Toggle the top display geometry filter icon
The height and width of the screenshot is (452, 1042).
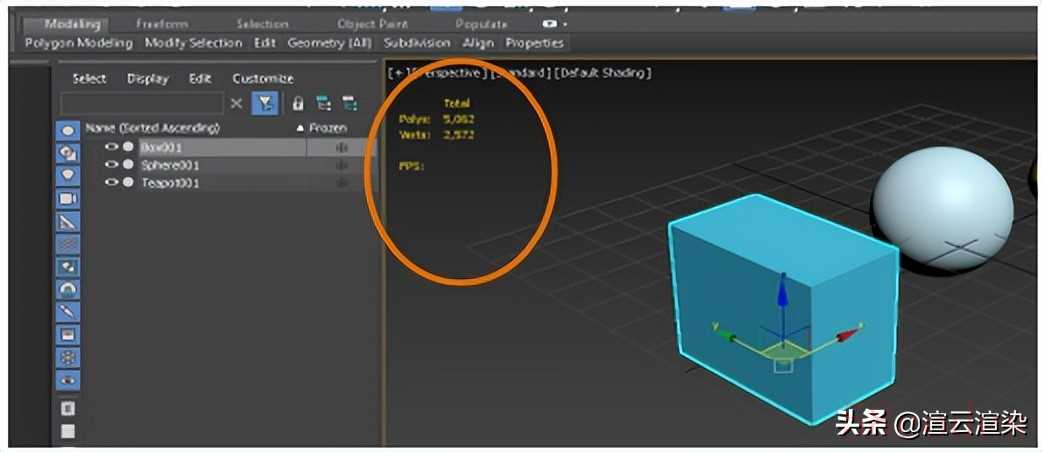click(x=68, y=130)
